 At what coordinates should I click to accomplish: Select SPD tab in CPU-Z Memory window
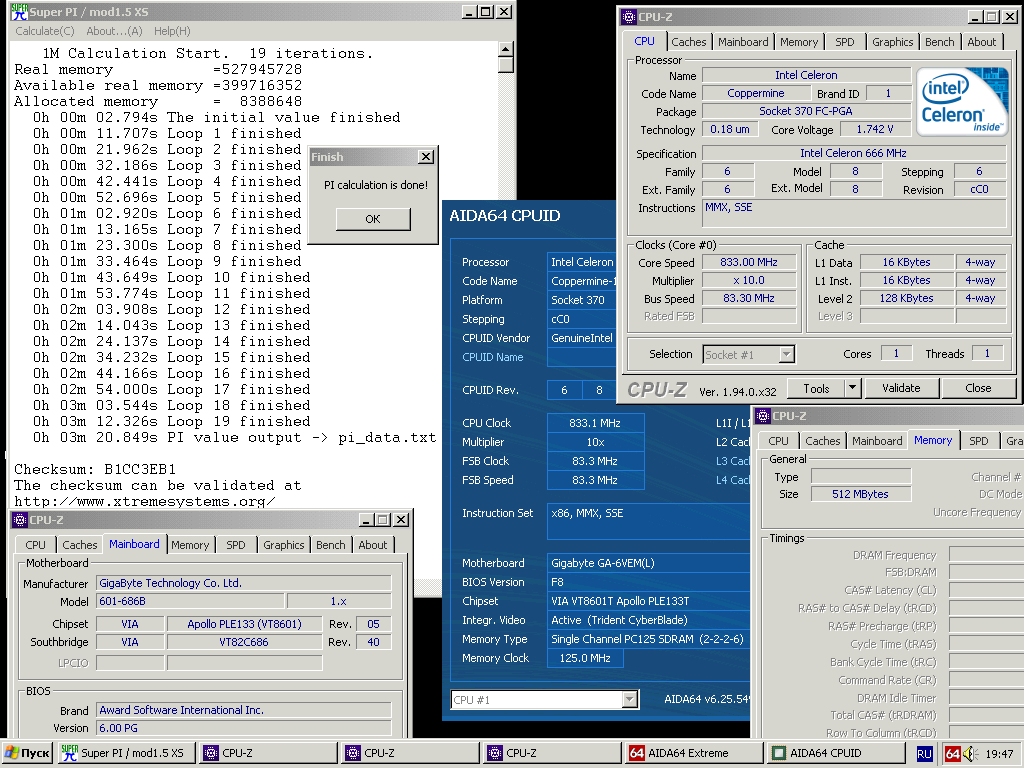978,441
